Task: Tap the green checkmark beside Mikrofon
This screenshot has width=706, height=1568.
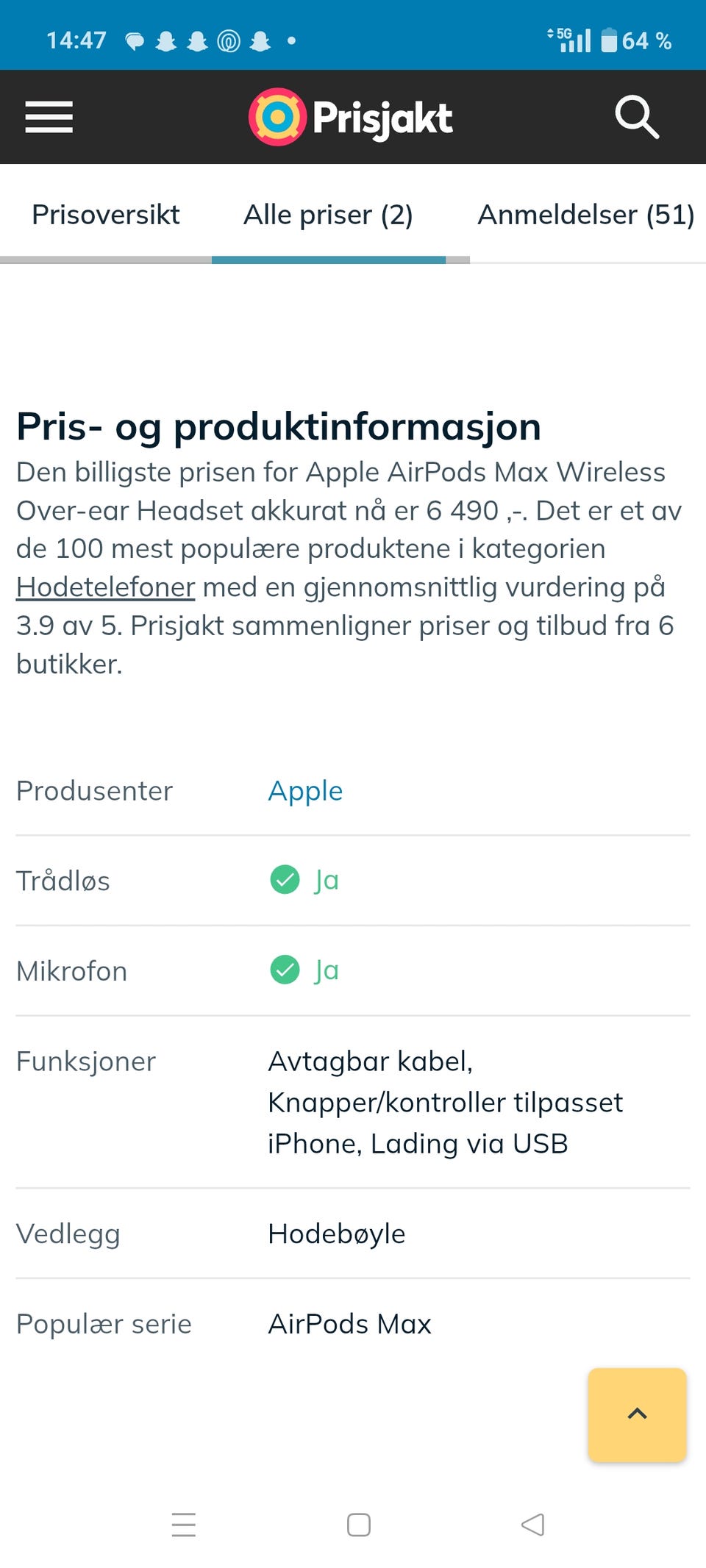Action: coord(285,970)
